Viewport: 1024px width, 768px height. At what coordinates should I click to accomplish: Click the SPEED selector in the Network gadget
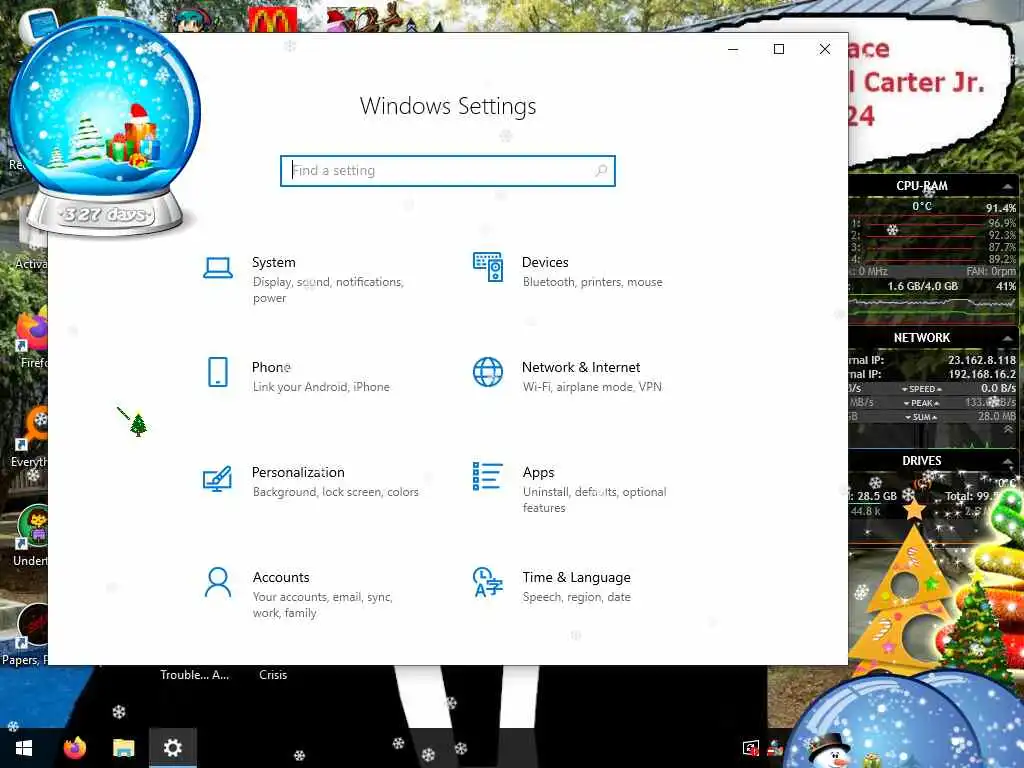point(921,389)
